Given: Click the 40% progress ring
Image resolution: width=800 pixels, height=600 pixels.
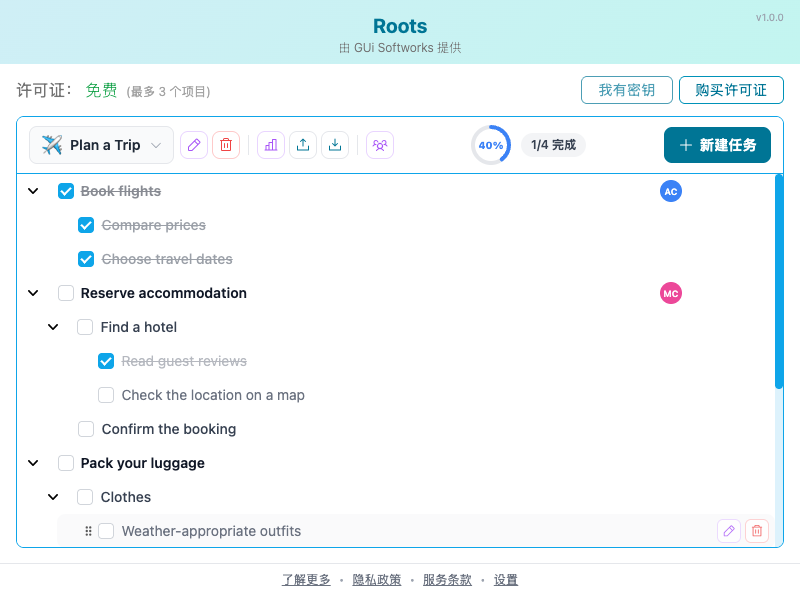Looking at the screenshot, I should pos(491,145).
